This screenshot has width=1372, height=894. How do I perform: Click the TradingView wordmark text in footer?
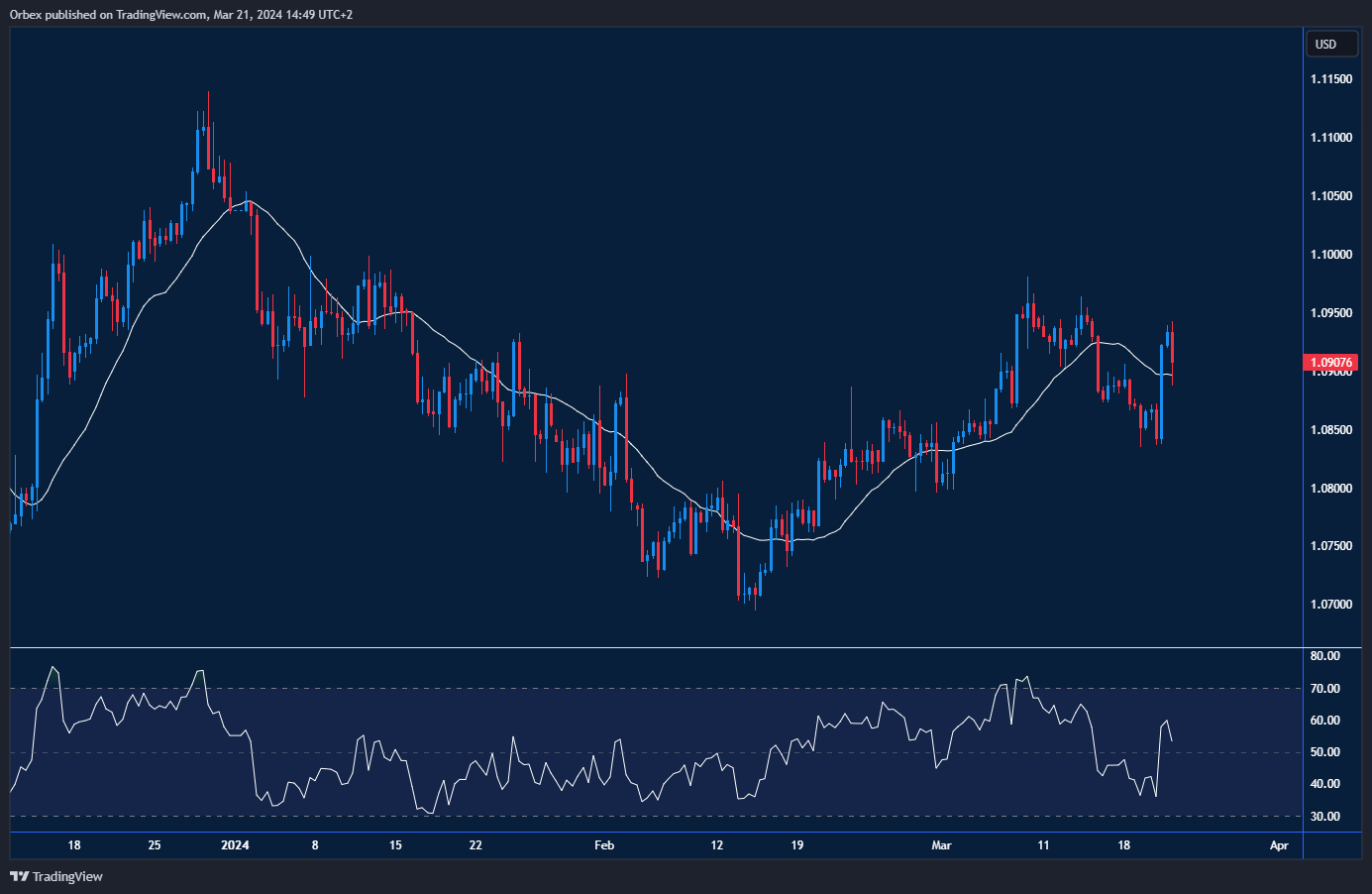tap(67, 876)
